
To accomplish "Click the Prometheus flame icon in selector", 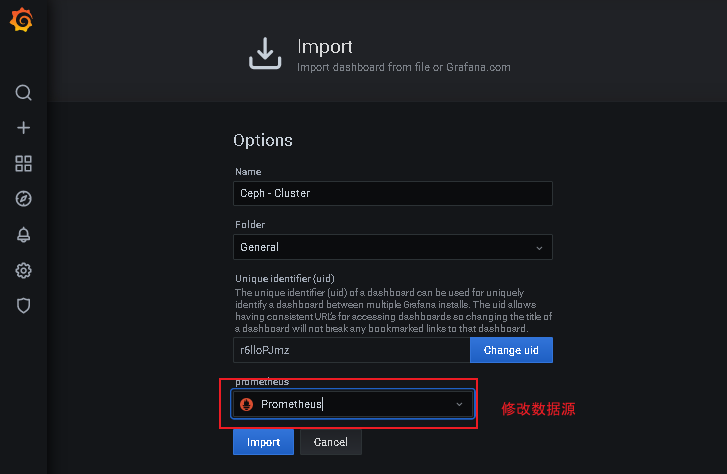I will tap(246, 404).
